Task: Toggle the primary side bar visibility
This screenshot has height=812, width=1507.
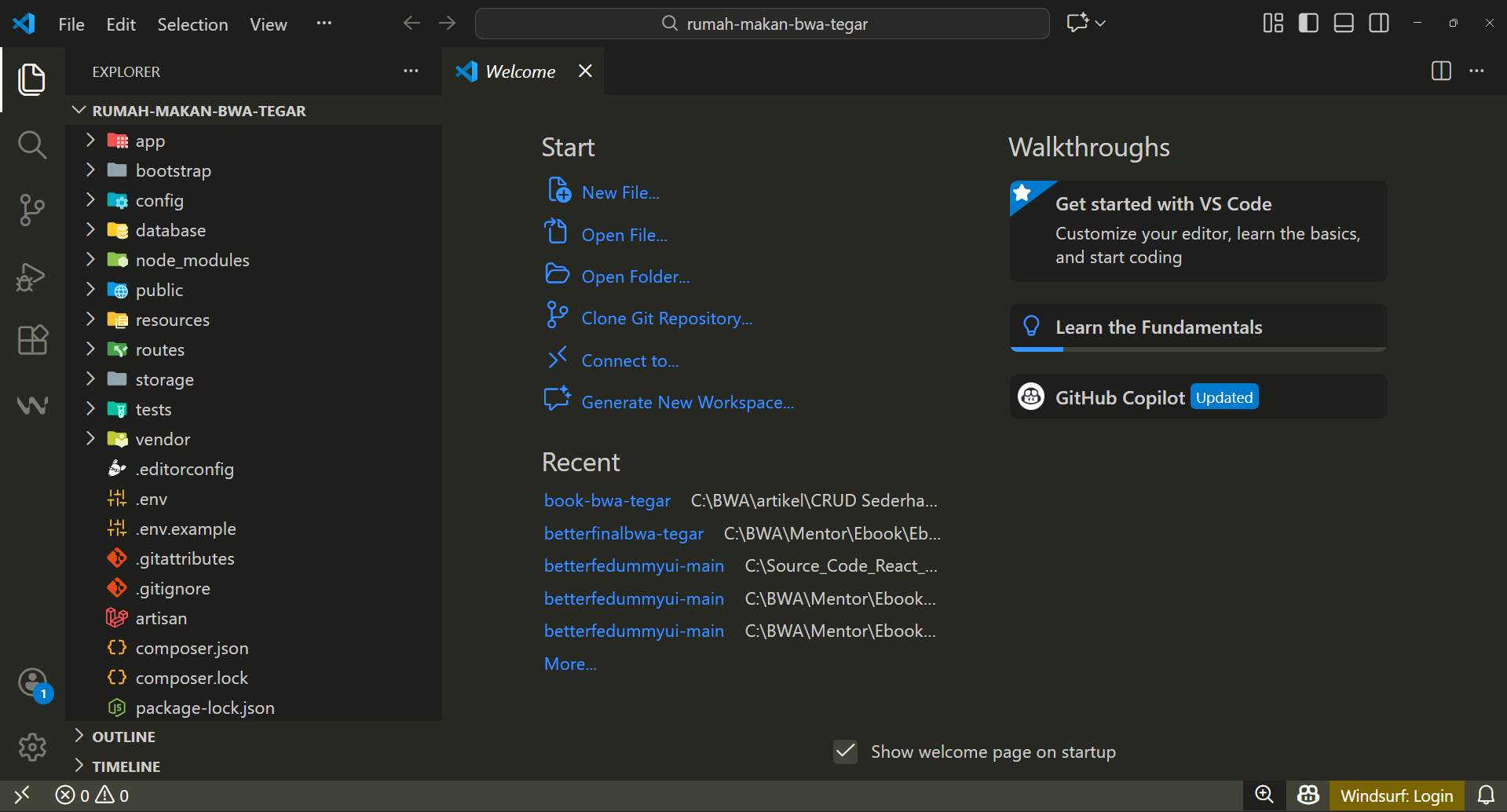Action: (1308, 24)
